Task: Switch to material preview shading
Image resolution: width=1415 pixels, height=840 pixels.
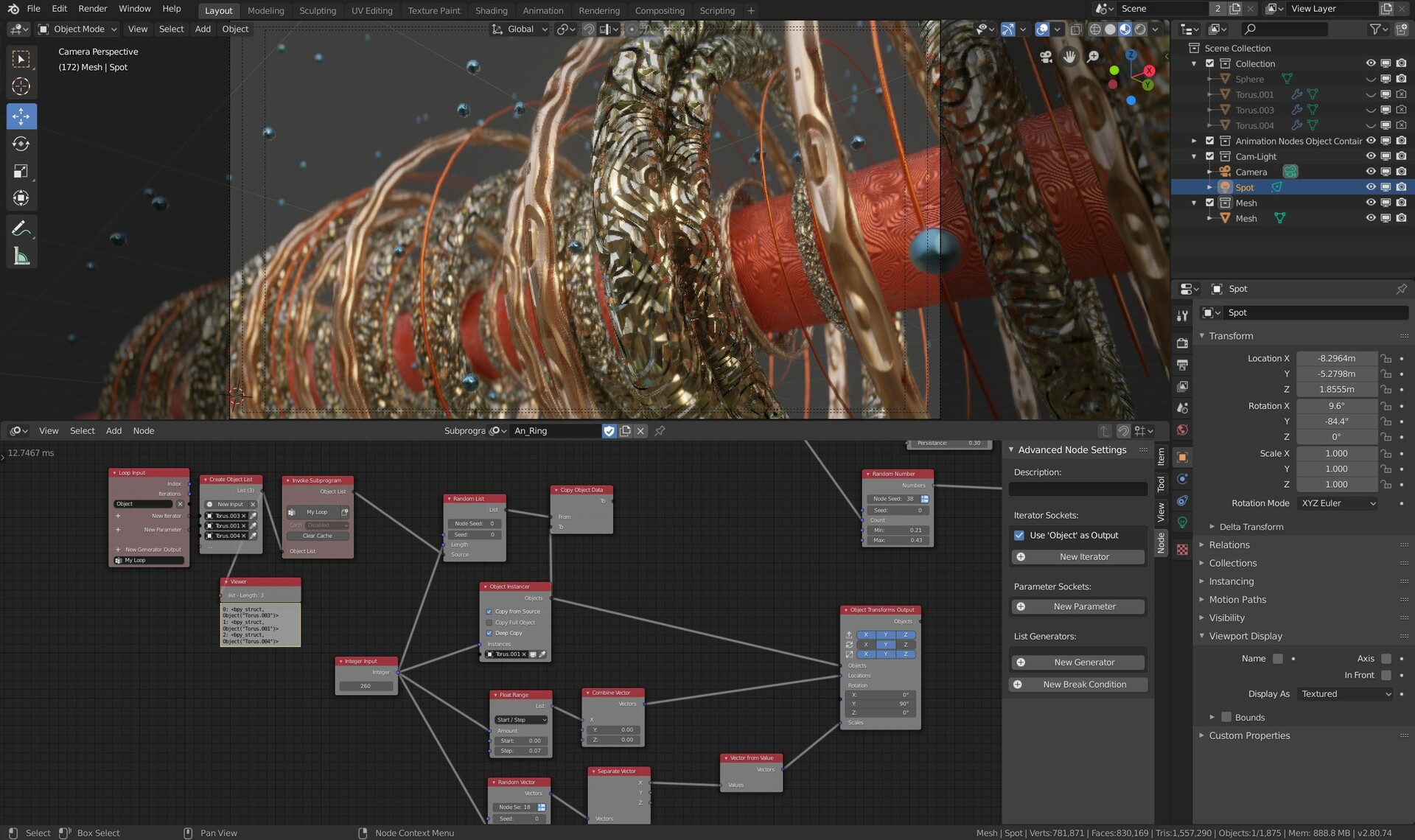Action: (1125, 29)
